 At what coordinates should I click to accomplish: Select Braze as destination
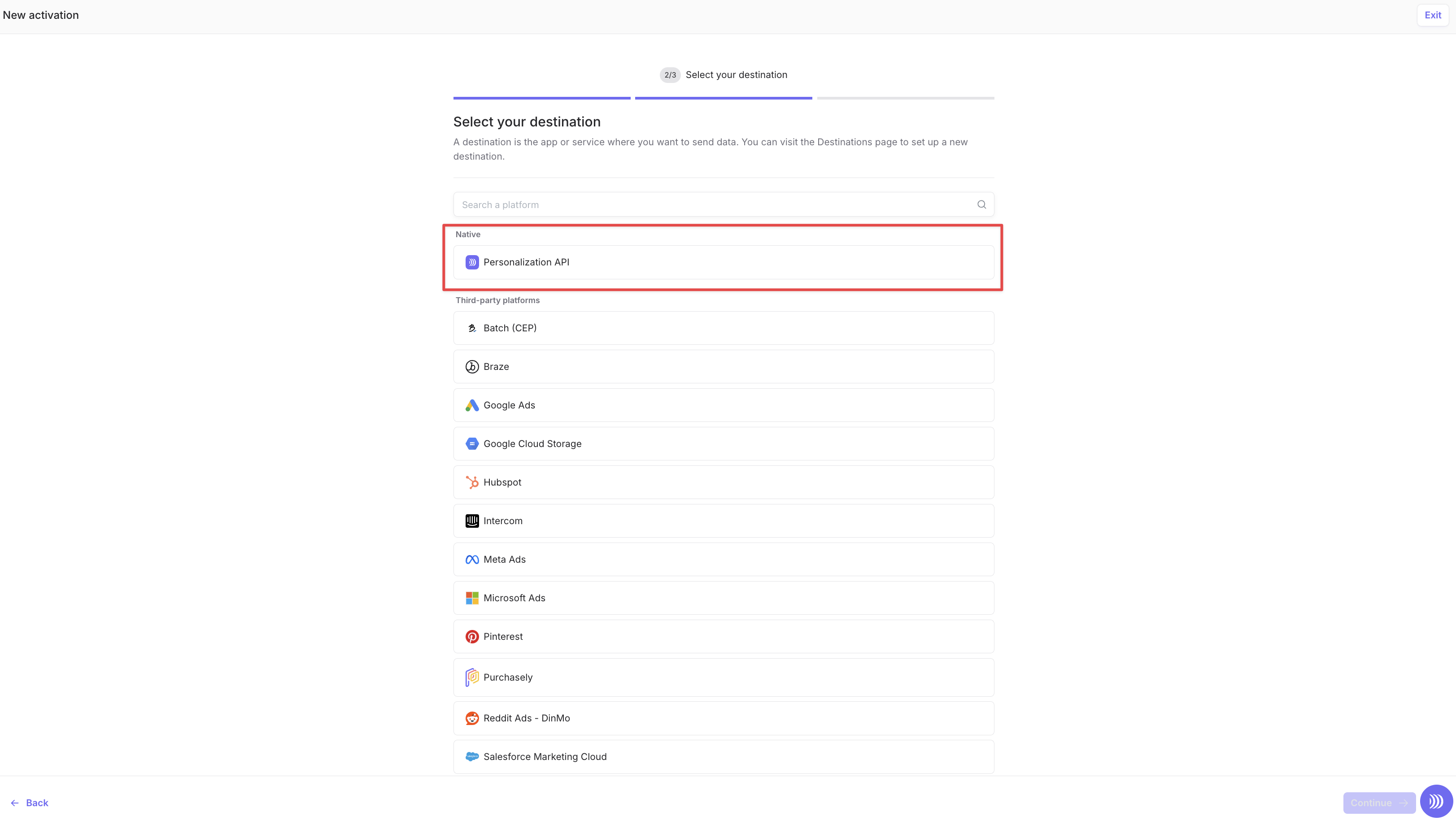coord(723,367)
